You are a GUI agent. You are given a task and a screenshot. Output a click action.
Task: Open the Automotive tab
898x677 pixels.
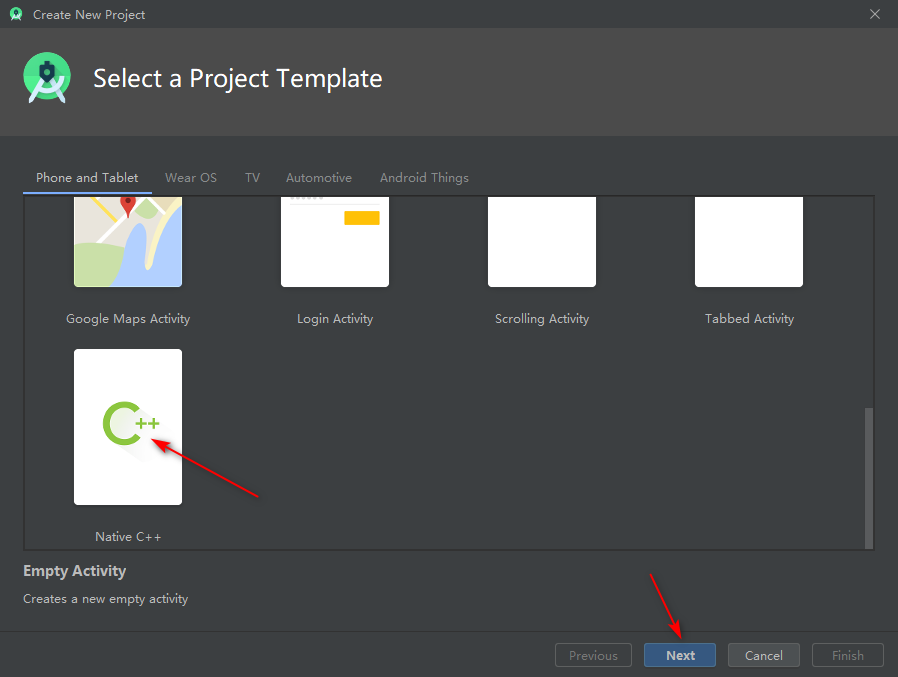[319, 178]
